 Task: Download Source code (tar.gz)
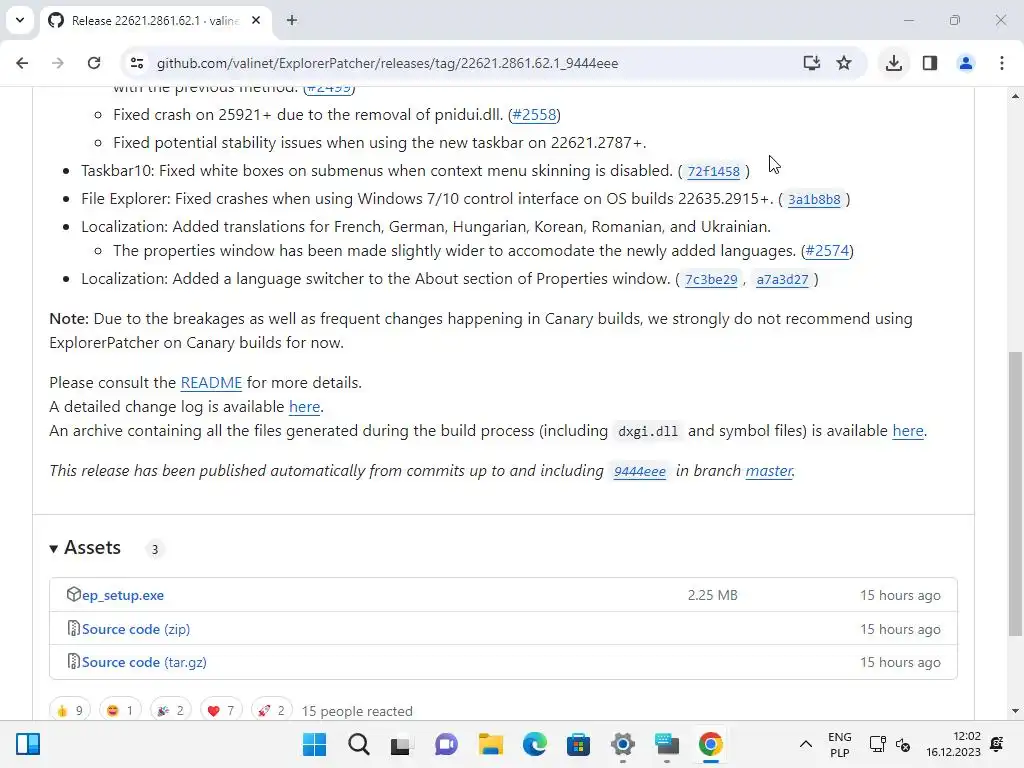[x=144, y=662]
